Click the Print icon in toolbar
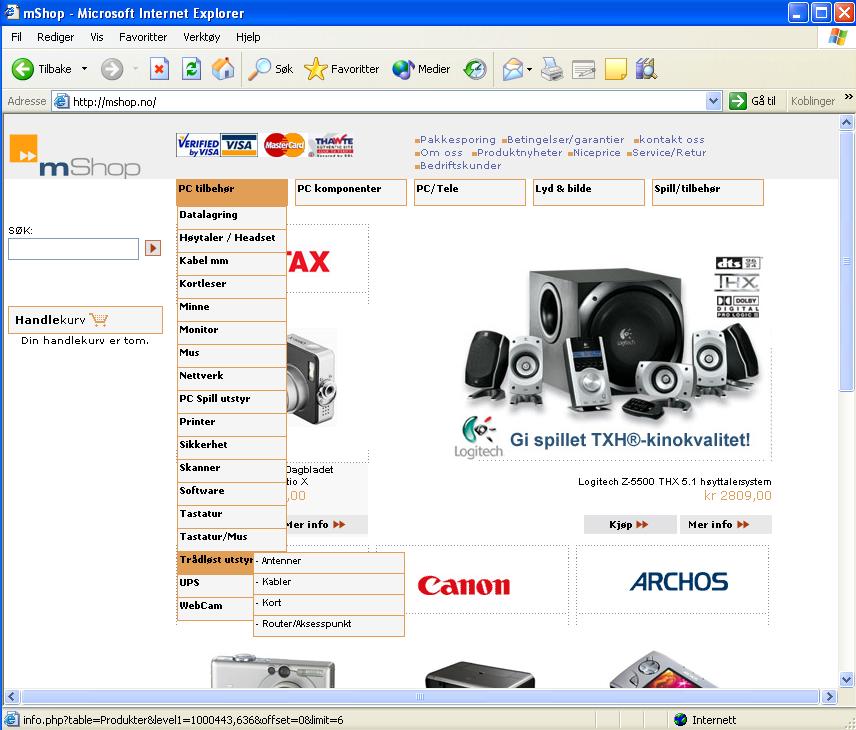The height and width of the screenshot is (730, 856). (552, 69)
